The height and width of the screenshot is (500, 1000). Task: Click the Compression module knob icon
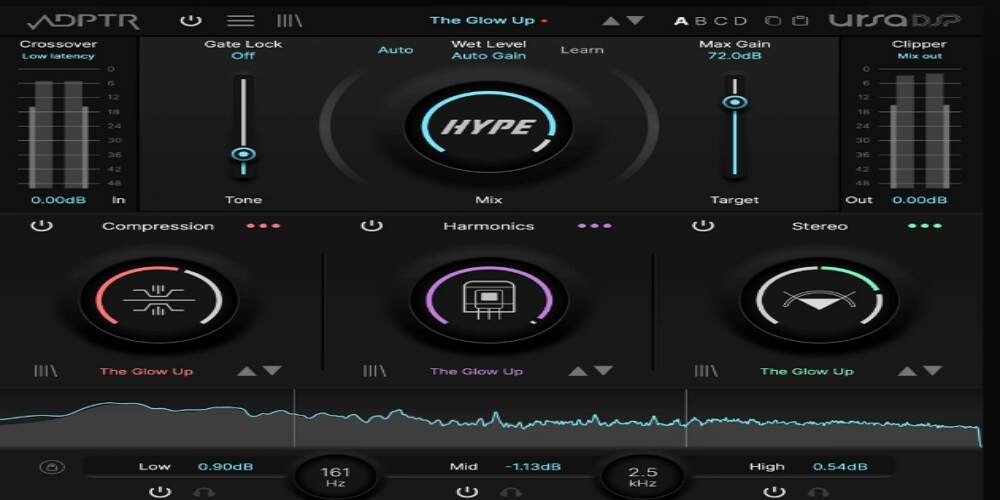point(158,299)
